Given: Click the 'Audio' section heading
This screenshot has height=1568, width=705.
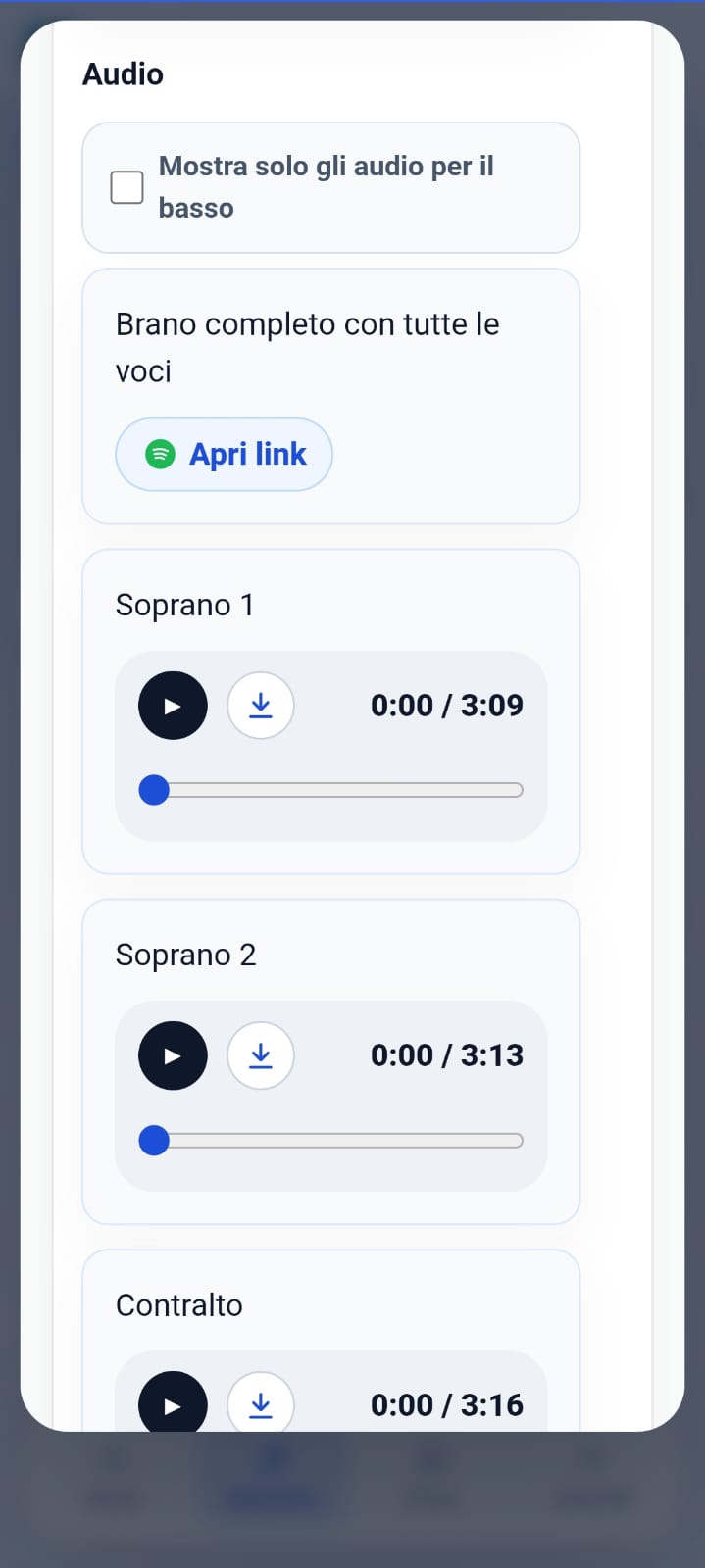Looking at the screenshot, I should [123, 74].
